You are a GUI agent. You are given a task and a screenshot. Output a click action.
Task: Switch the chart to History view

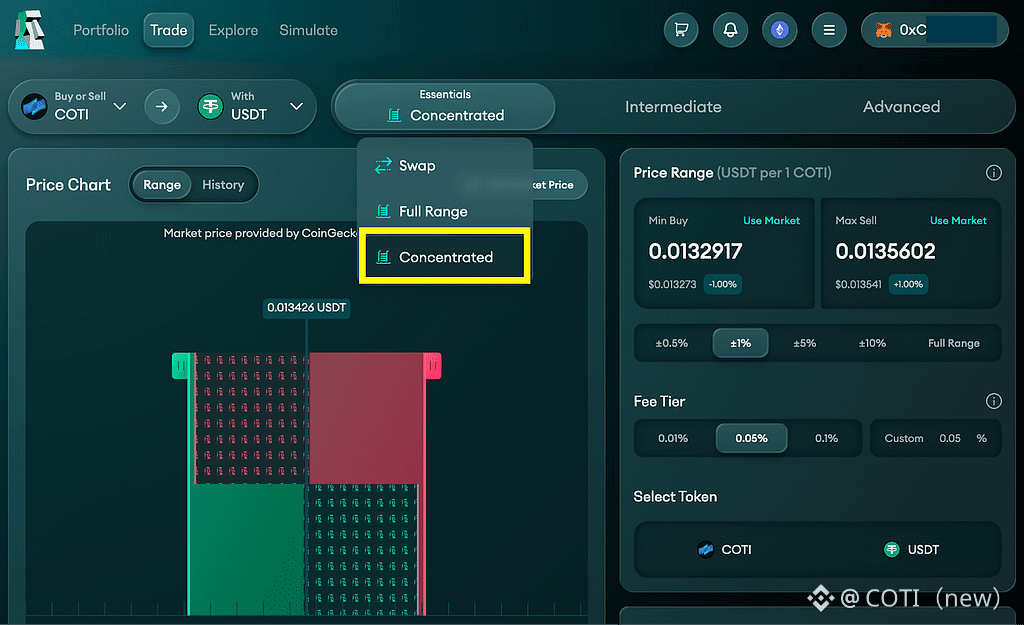click(223, 185)
